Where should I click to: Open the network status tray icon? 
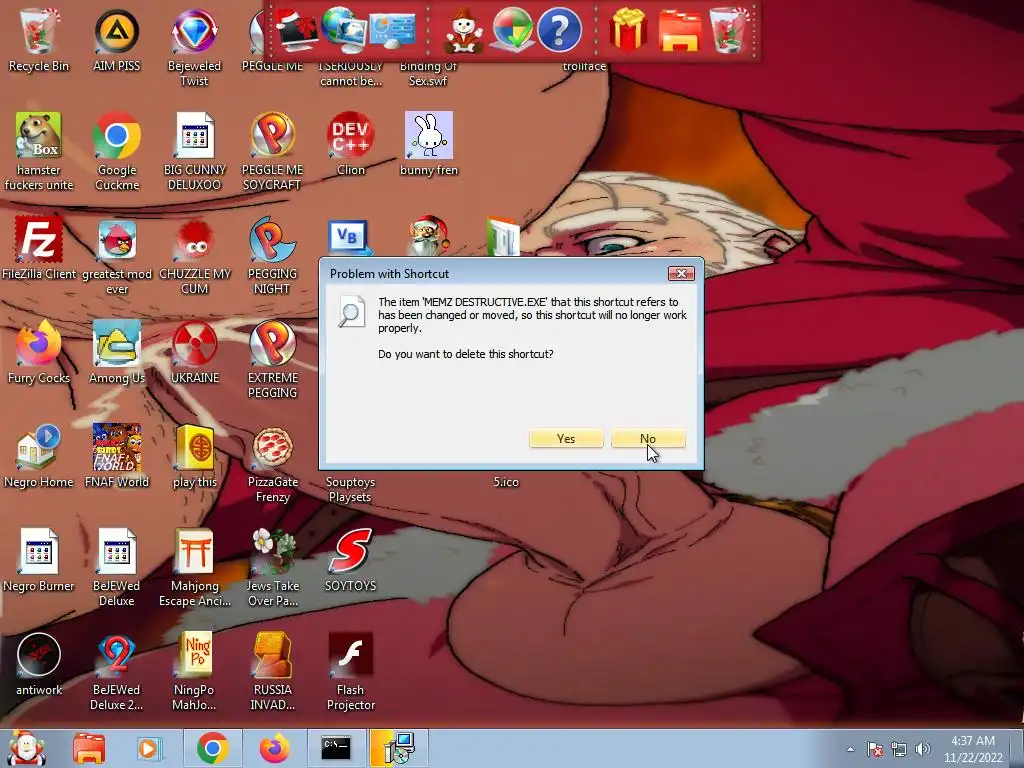[x=899, y=749]
